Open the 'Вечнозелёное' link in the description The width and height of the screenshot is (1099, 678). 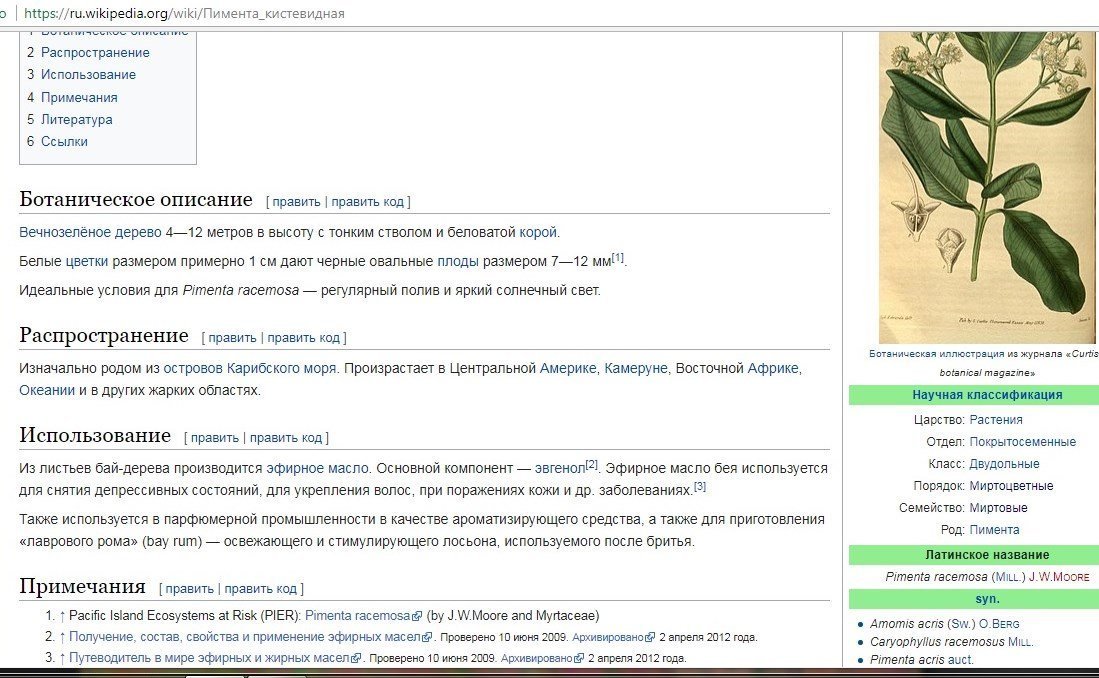[65, 233]
